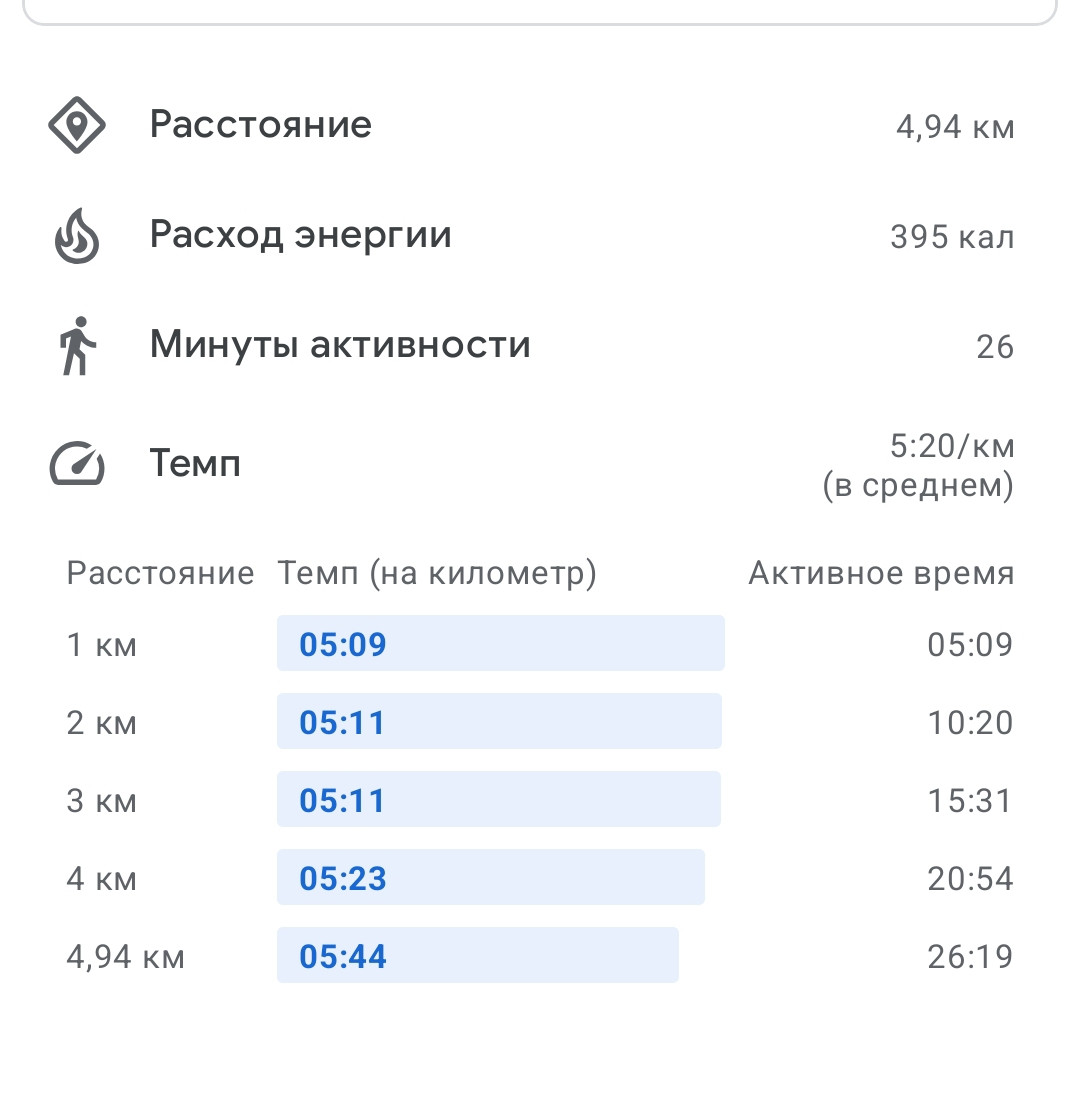Image resolution: width=1080 pixels, height=1115 pixels.
Task: Tap the walking person activity icon
Action: click(77, 346)
